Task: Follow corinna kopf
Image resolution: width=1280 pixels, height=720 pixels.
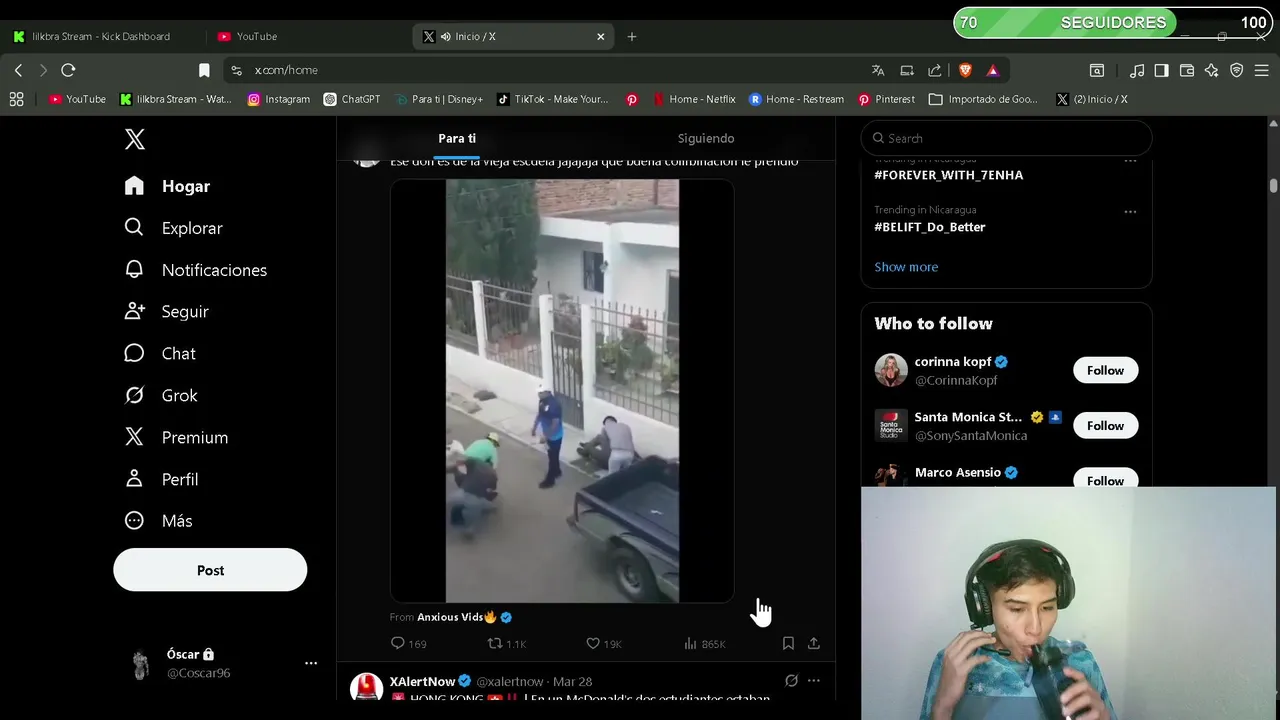Action: pos(1105,370)
